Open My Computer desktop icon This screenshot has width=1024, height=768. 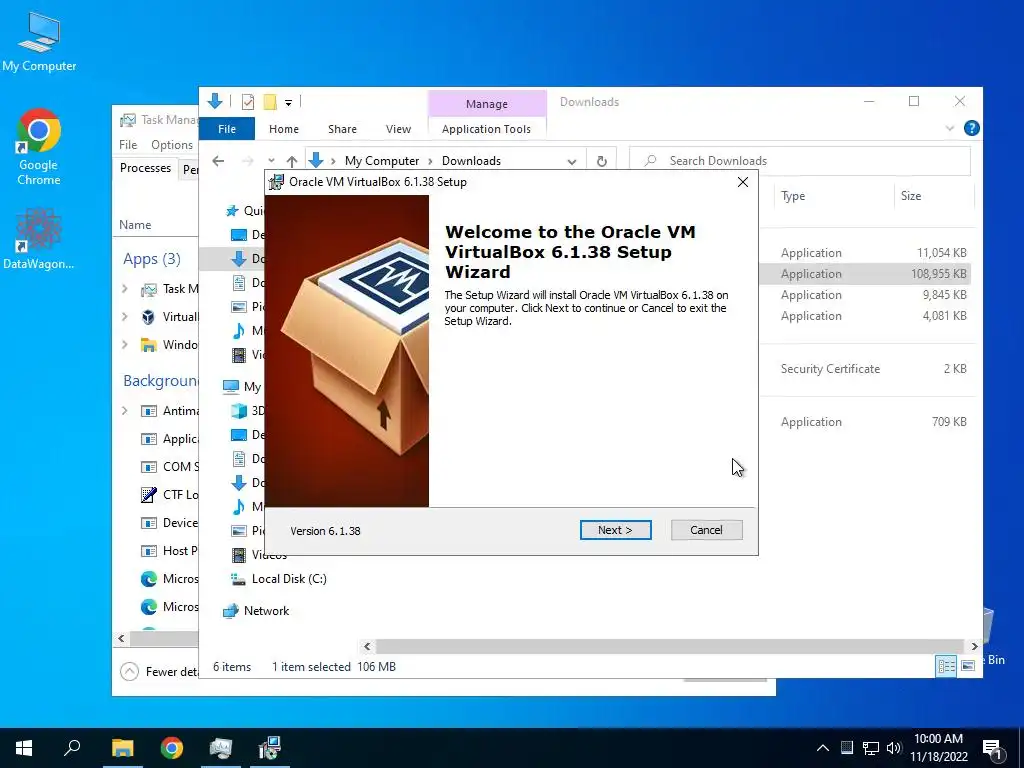(39, 42)
